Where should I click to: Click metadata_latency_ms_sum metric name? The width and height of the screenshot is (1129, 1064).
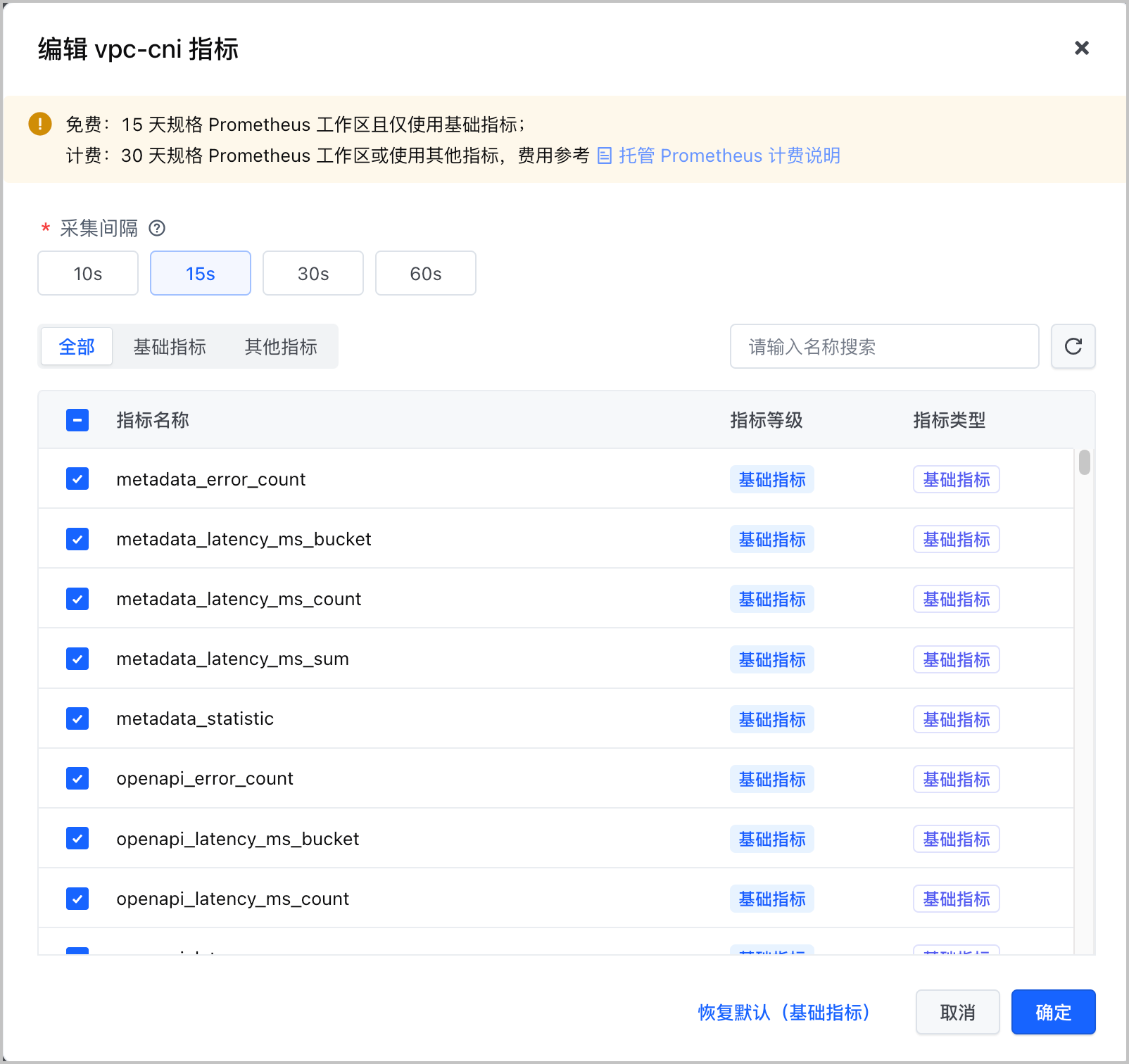tap(232, 659)
